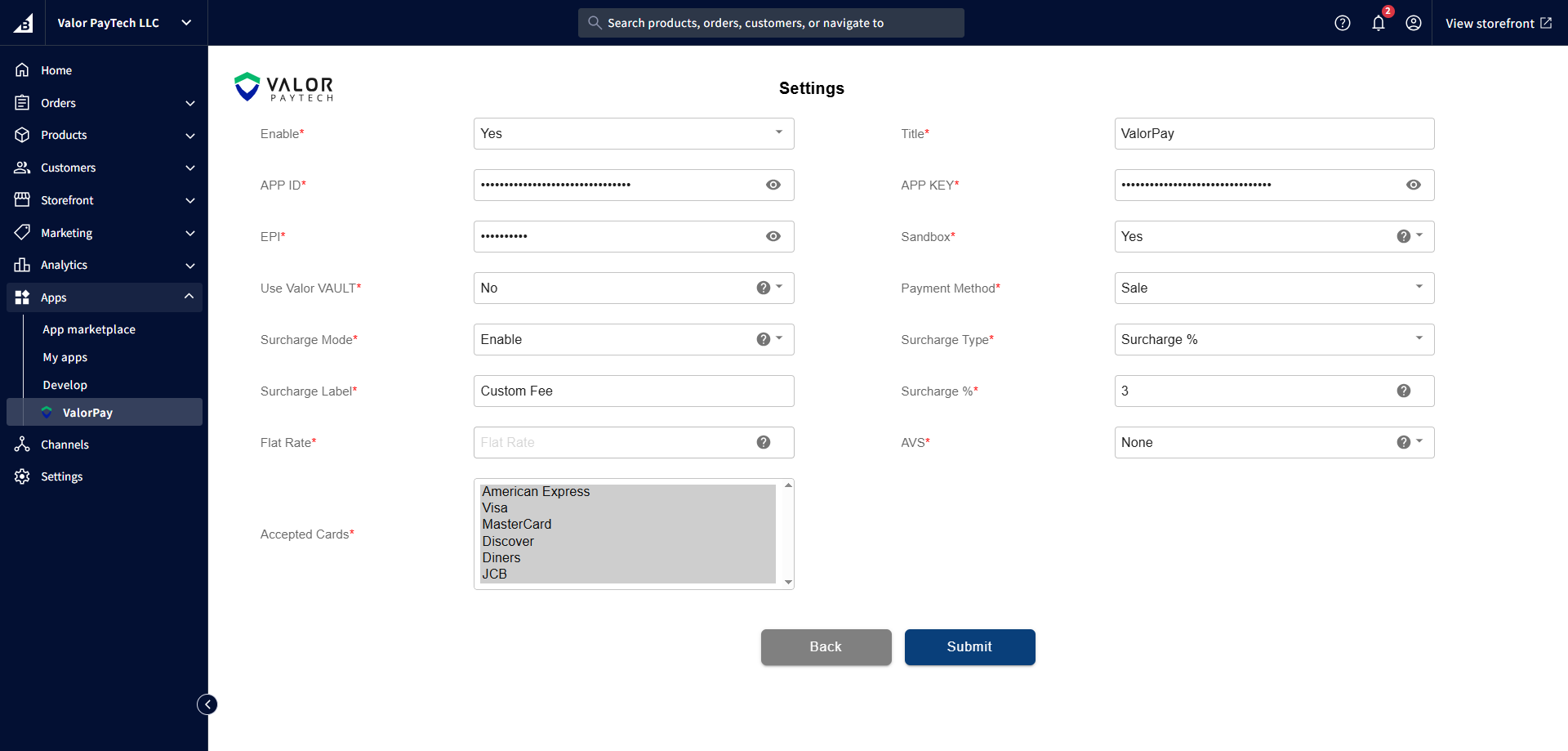Collapse the Apps menu chevron
Viewport: 1568px width, 751px height.
(x=189, y=297)
